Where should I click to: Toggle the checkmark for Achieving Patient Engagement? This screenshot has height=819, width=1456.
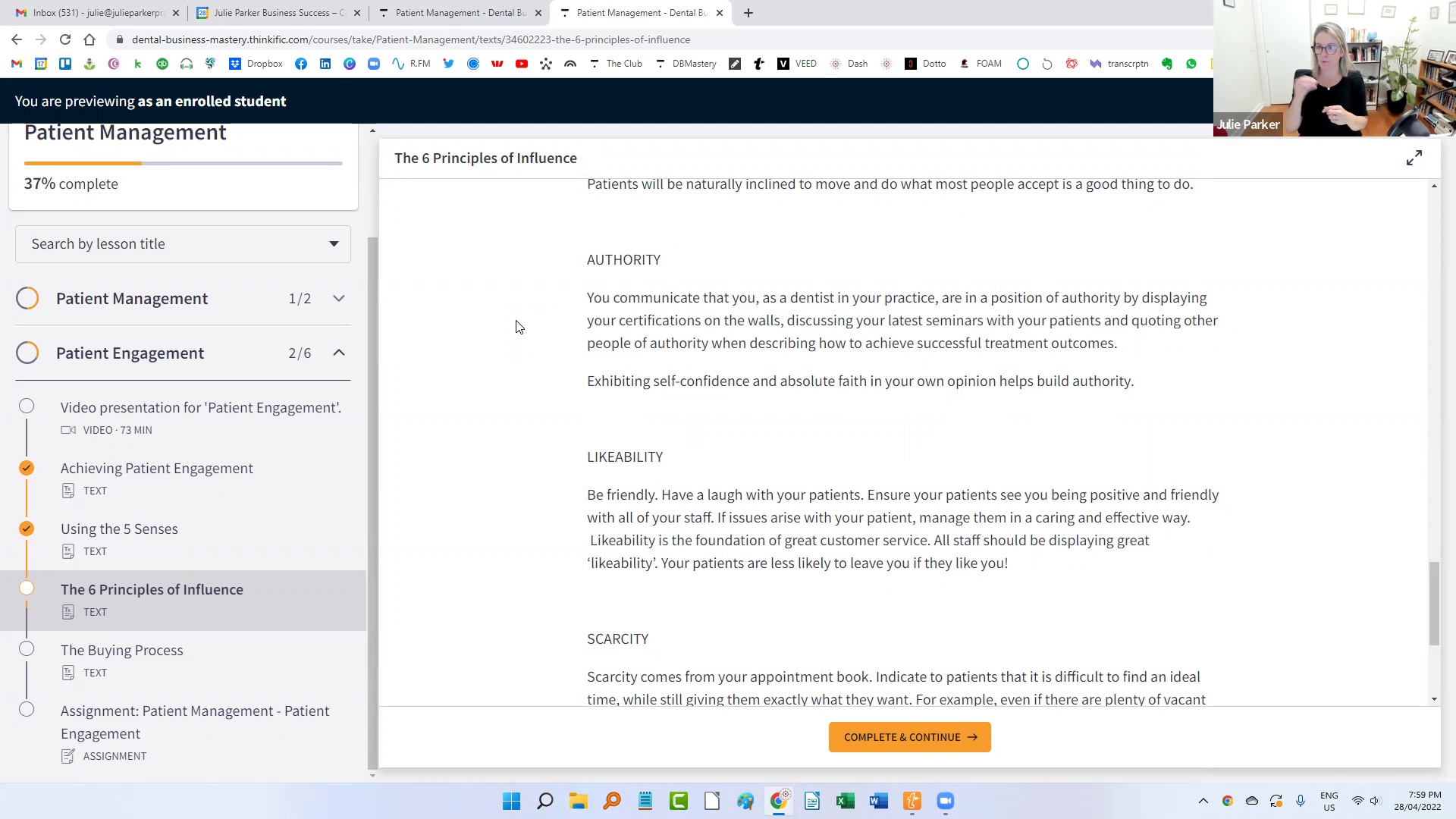click(27, 468)
